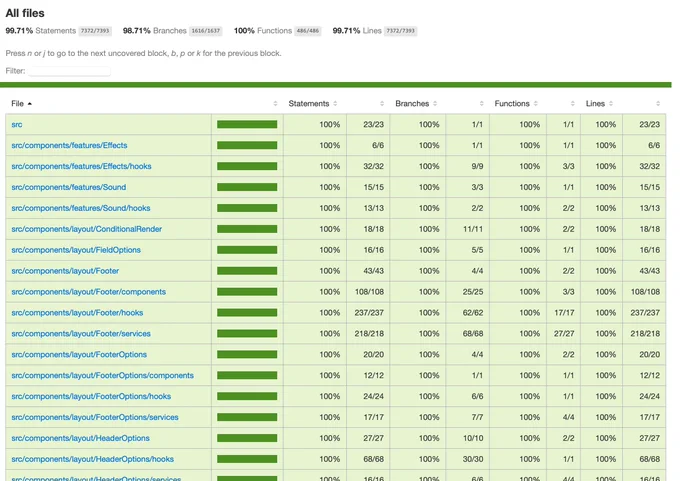Viewport: 680px width, 481px height.
Task: Click the 7372/7393 statements badge
Action: (x=95, y=31)
